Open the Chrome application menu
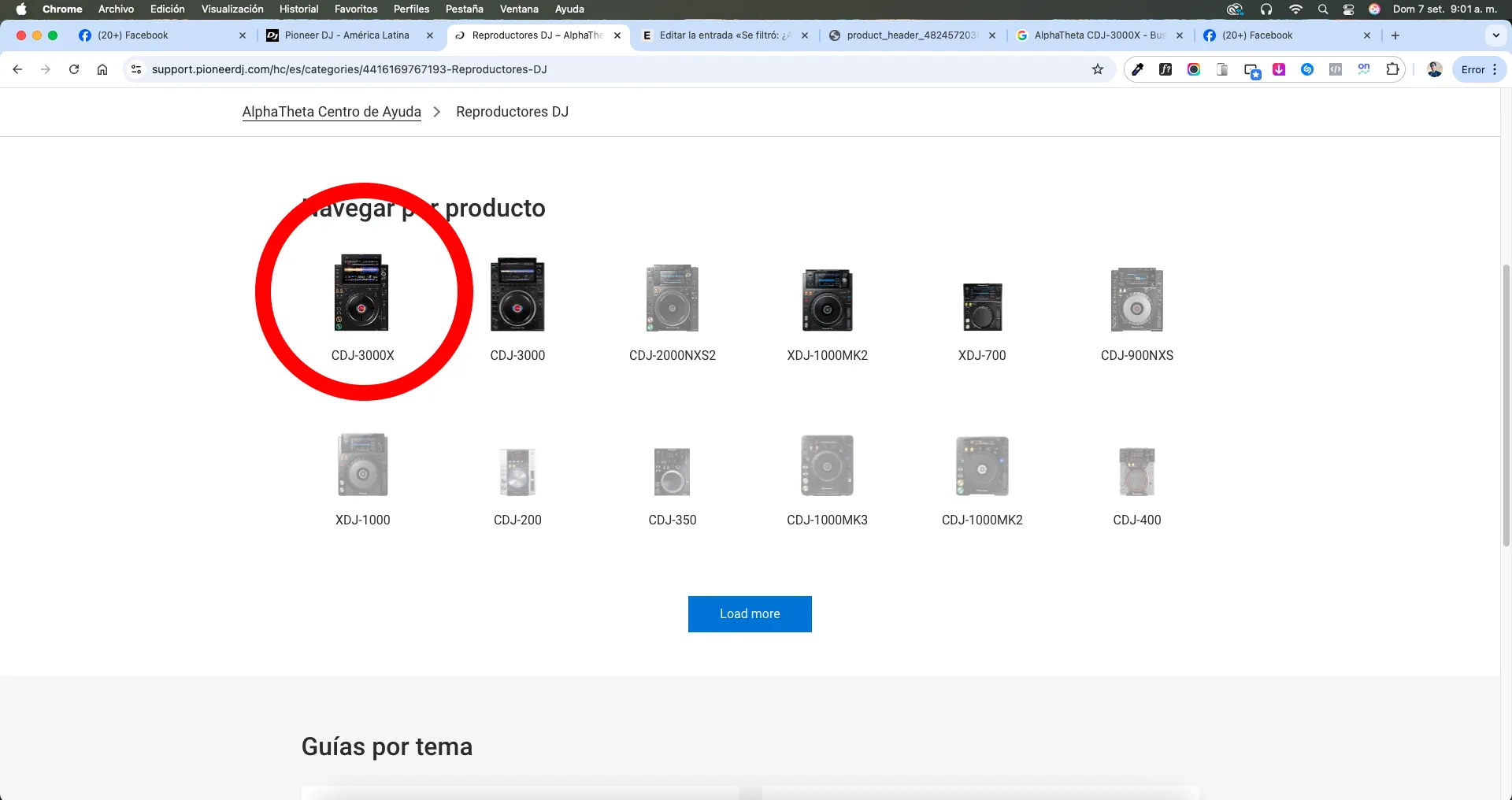 tap(62, 9)
